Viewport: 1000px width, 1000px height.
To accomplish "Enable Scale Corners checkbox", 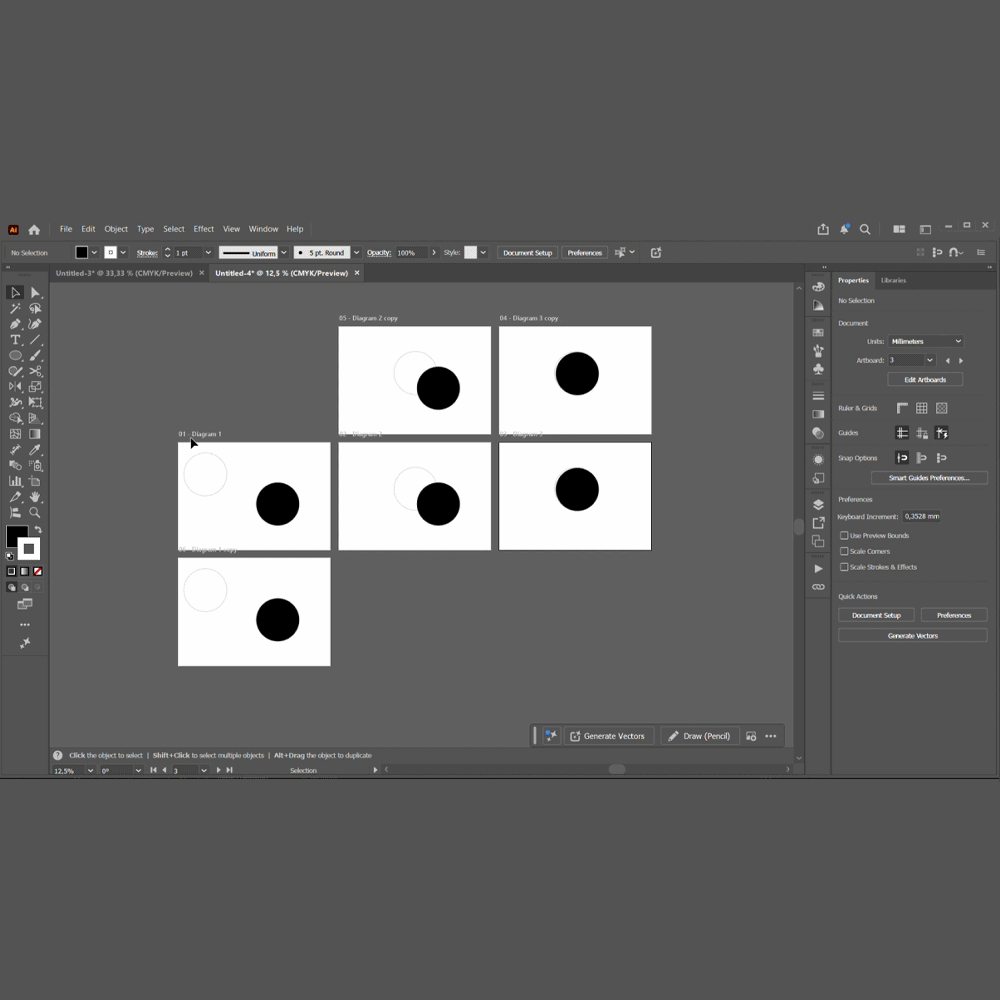I will pos(844,551).
